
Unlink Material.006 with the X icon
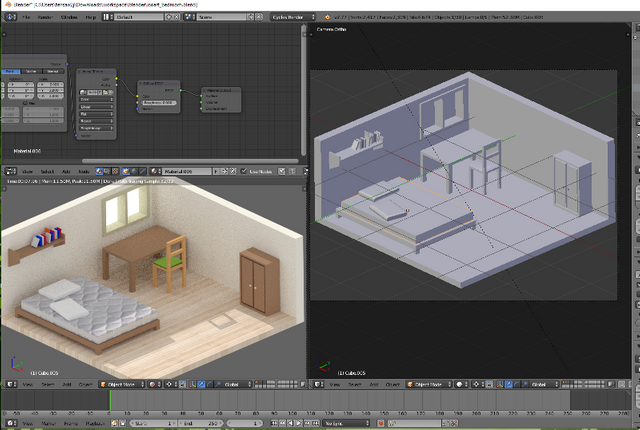click(x=233, y=171)
